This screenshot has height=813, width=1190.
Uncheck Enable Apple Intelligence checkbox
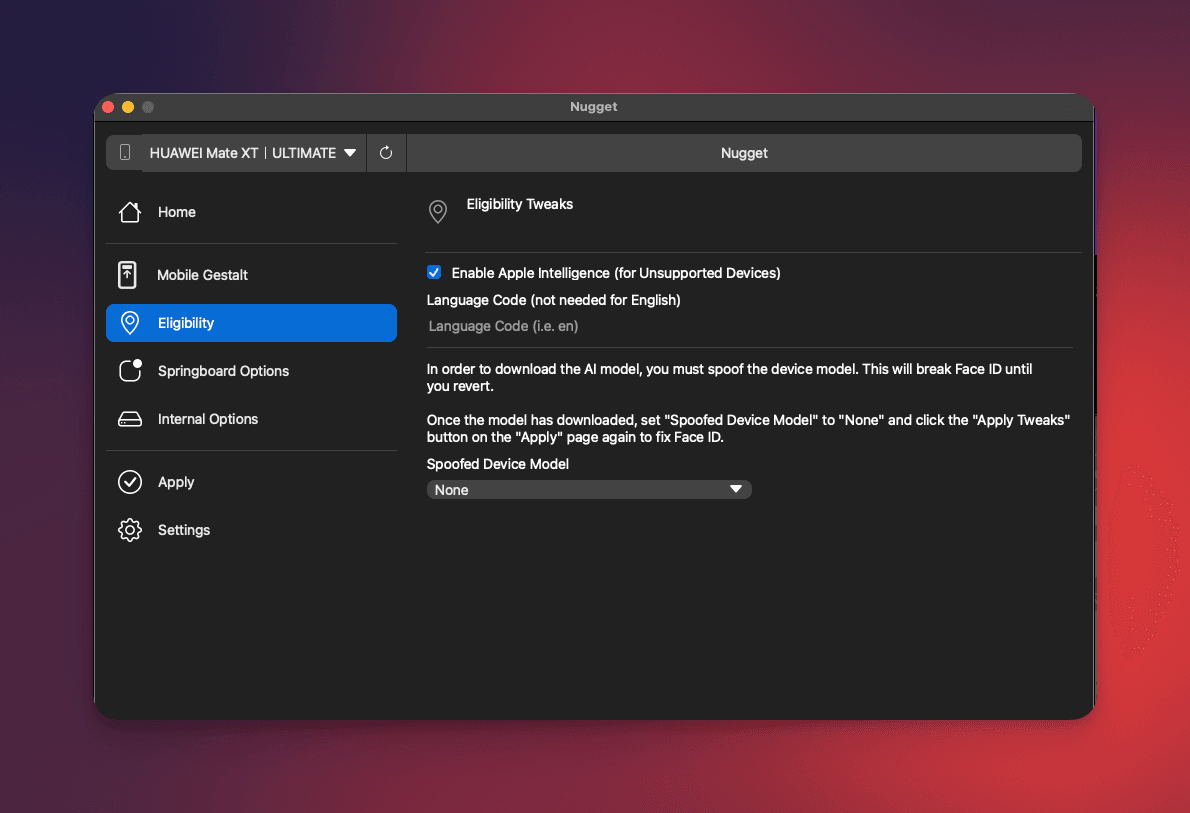[434, 272]
